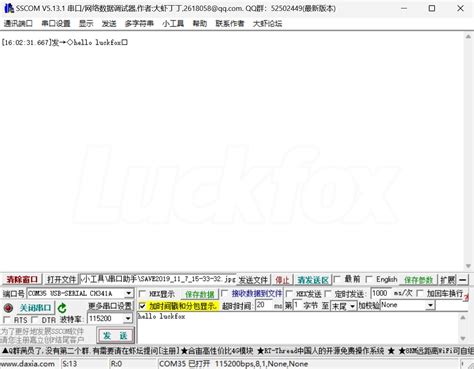
Task: Click the receive area scroll up arrow
Action: pos(468,37)
